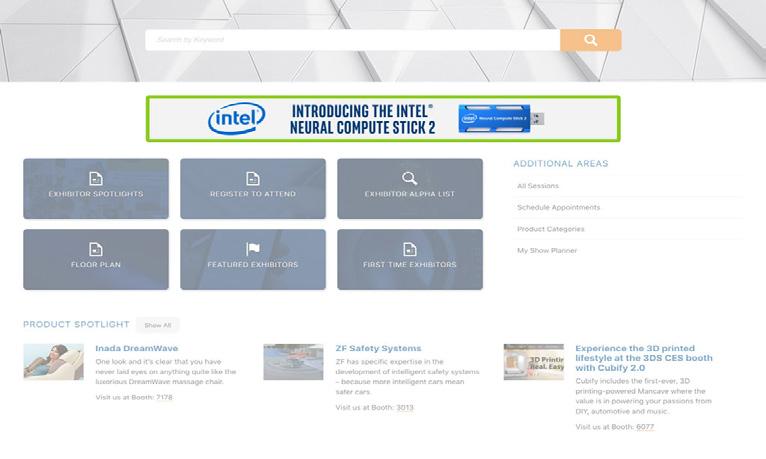Click the Intel logo in the banner
The width and height of the screenshot is (766, 459).
click(236, 119)
